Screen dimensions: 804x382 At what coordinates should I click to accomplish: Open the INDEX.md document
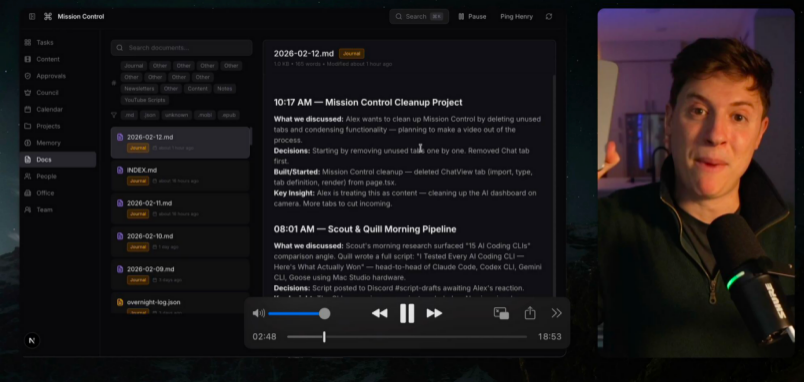click(x=180, y=175)
